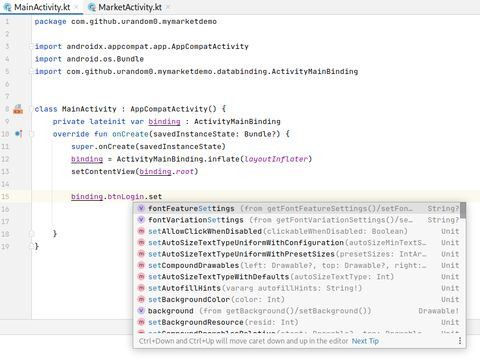Click setContentView call on line 13
480x360 pixels.
135,172
